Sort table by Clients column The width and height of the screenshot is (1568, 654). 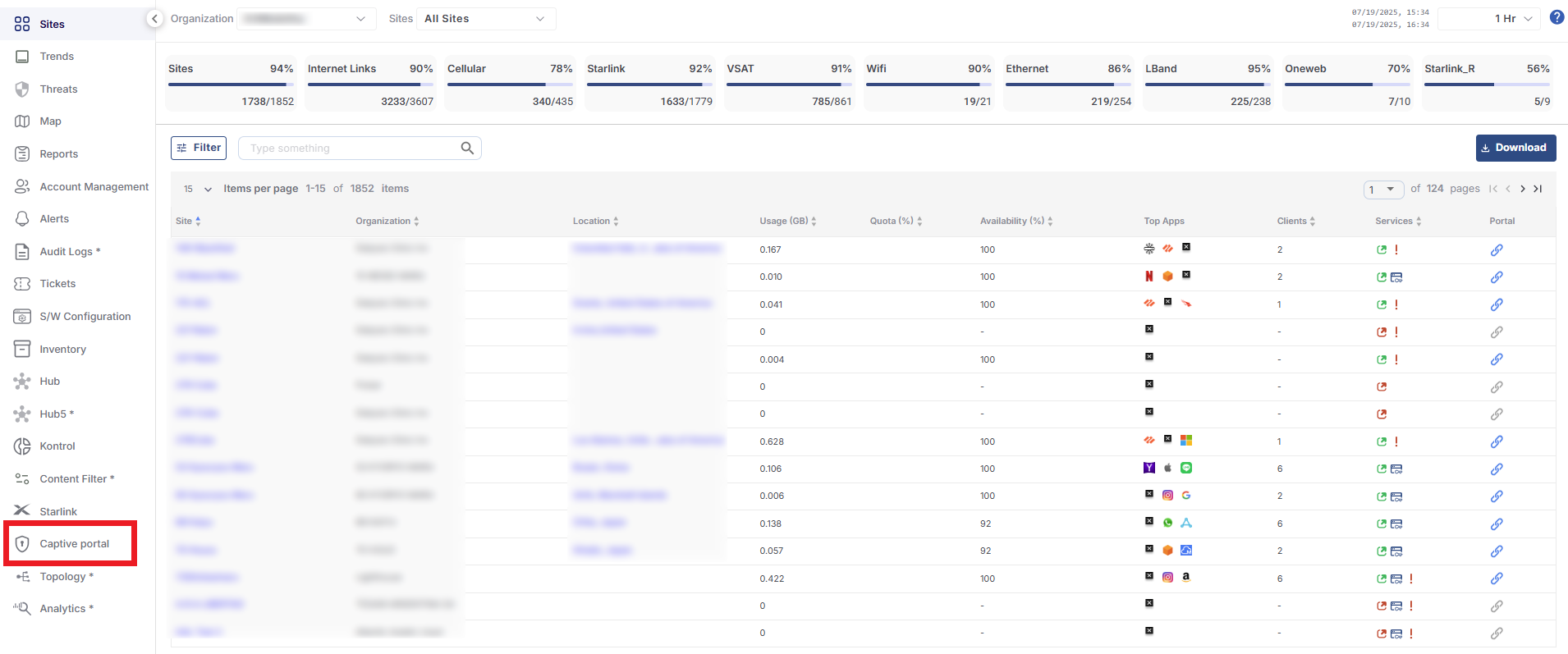pos(1295,222)
